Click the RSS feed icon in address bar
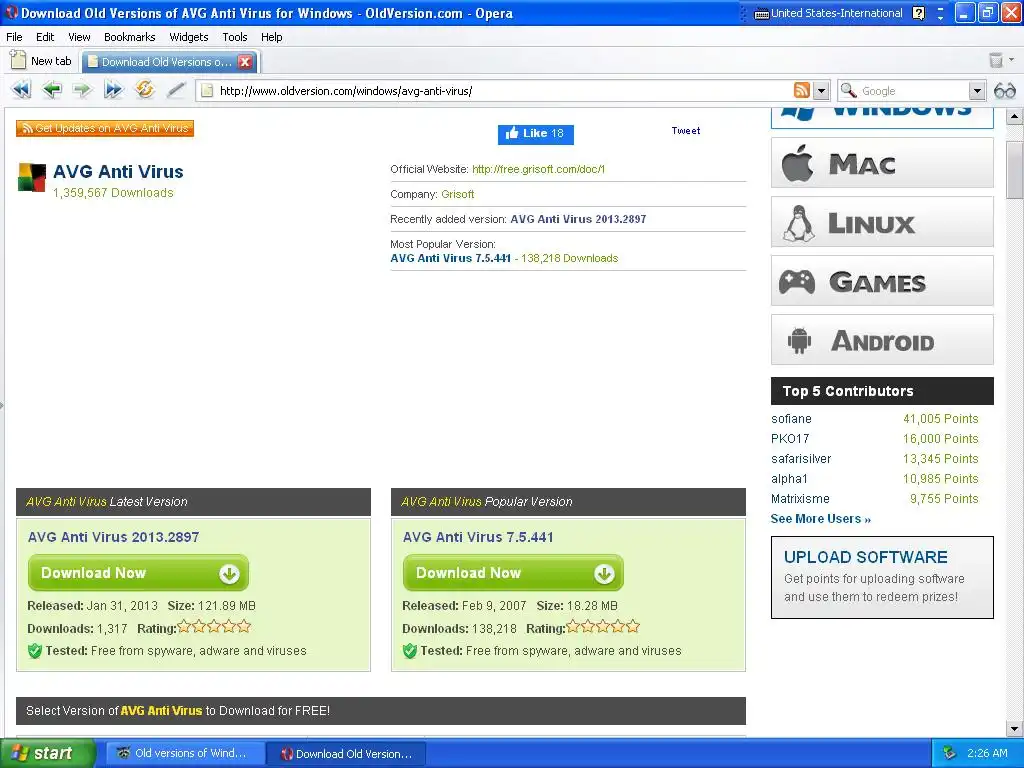Image resolution: width=1024 pixels, height=768 pixels. [801, 90]
